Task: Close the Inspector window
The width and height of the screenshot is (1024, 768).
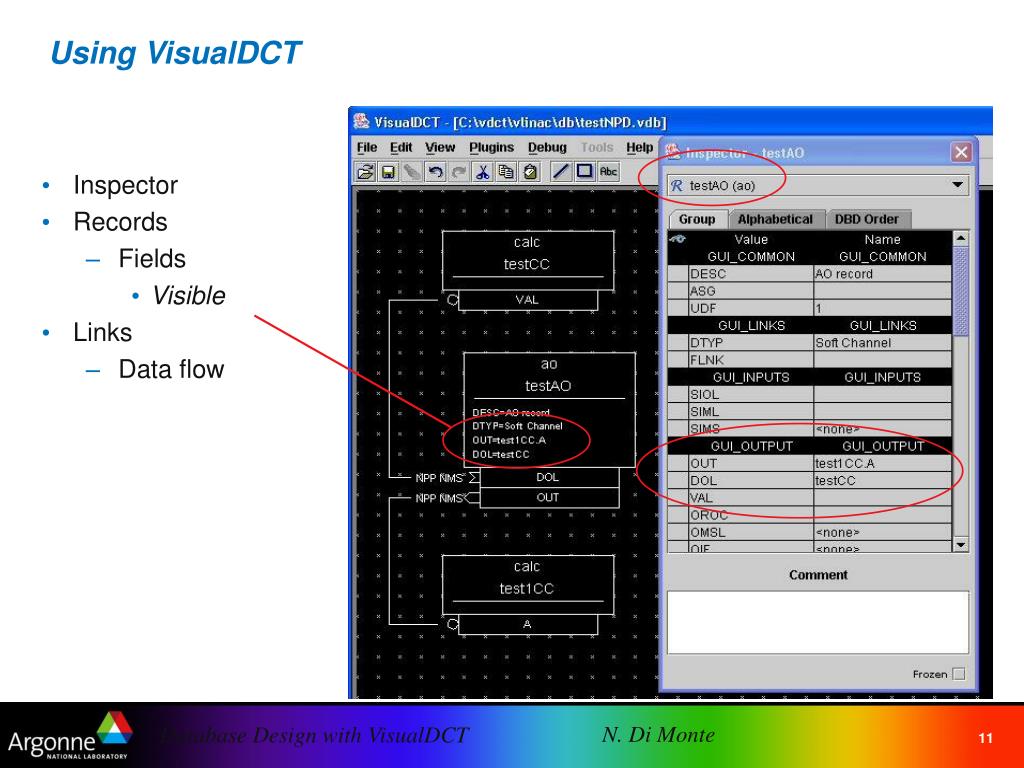Action: tap(961, 153)
